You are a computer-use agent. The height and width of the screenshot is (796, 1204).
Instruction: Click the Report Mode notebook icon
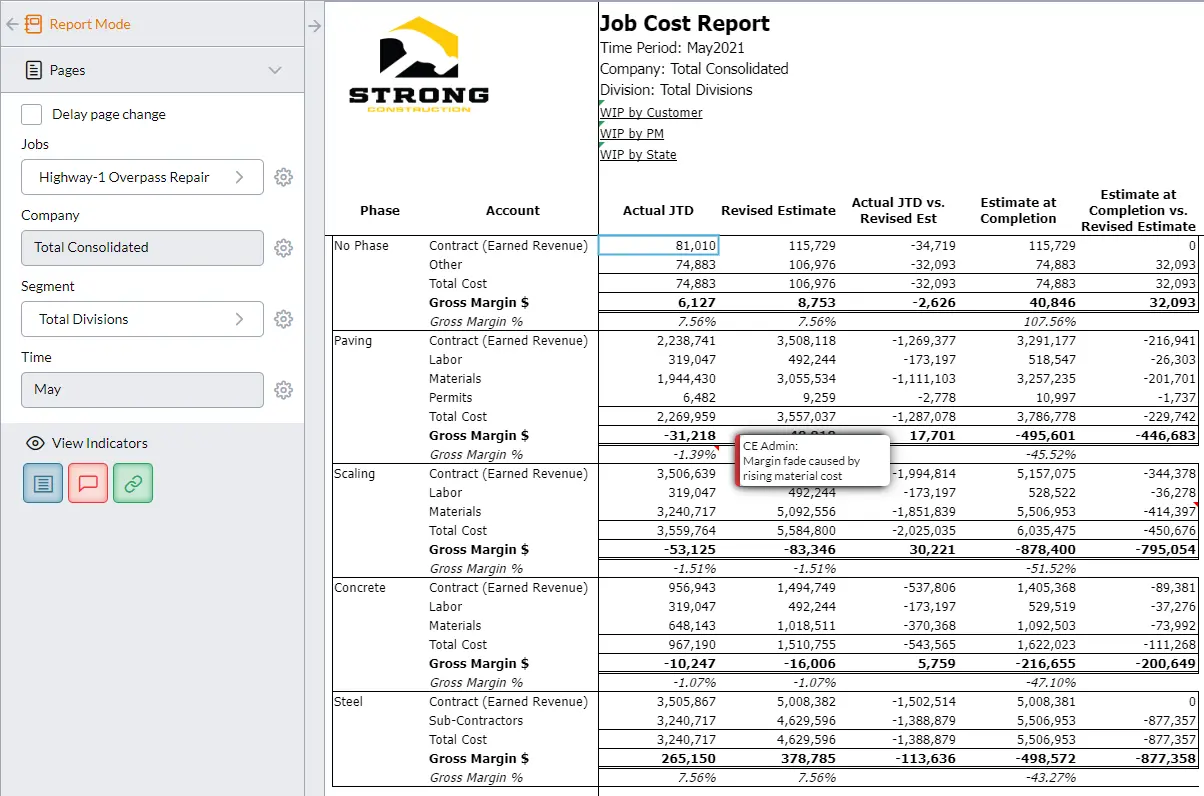click(33, 24)
